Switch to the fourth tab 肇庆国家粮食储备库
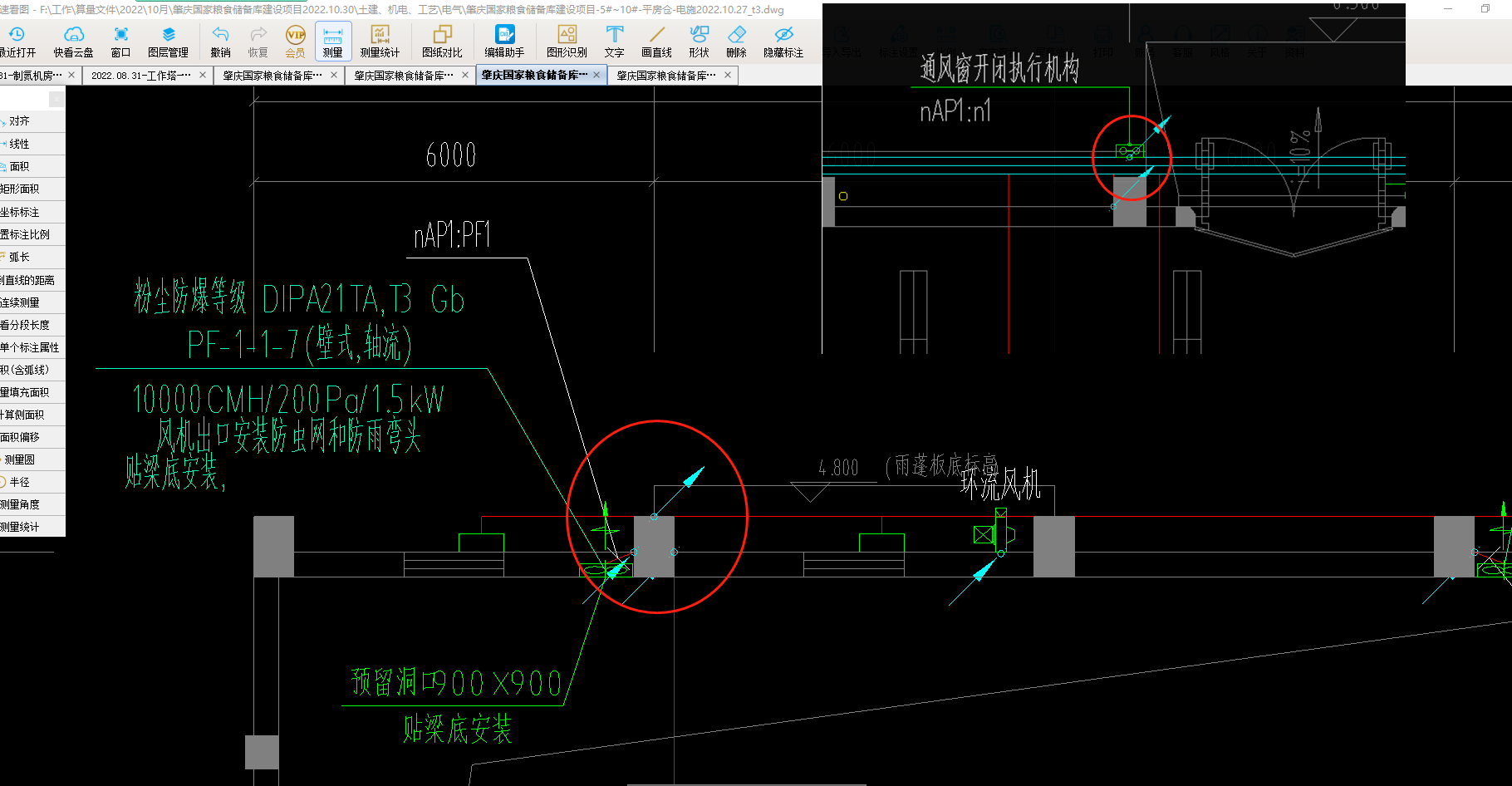1512x786 pixels. tap(404, 76)
